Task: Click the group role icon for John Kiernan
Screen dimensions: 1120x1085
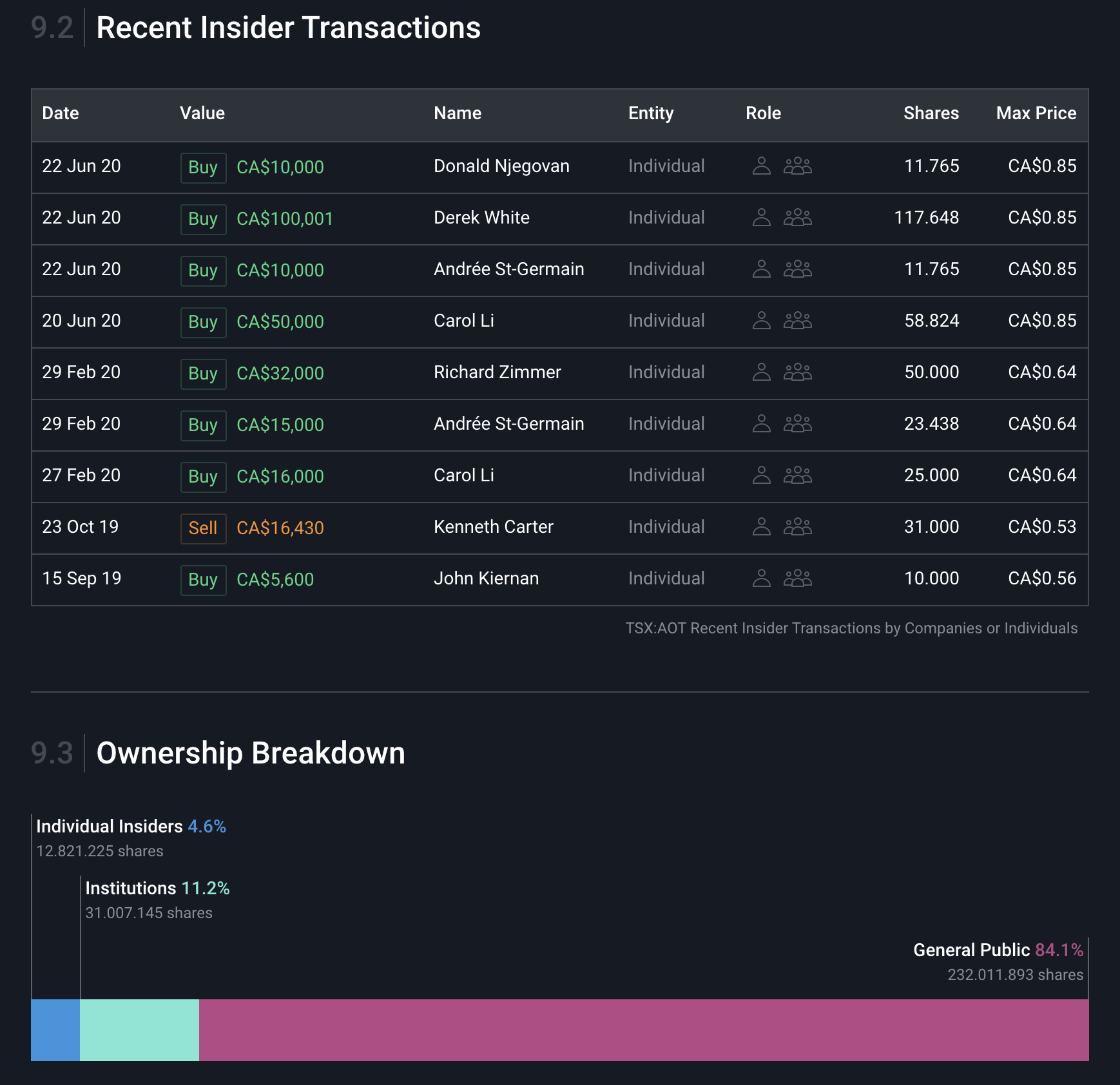Action: 798,579
